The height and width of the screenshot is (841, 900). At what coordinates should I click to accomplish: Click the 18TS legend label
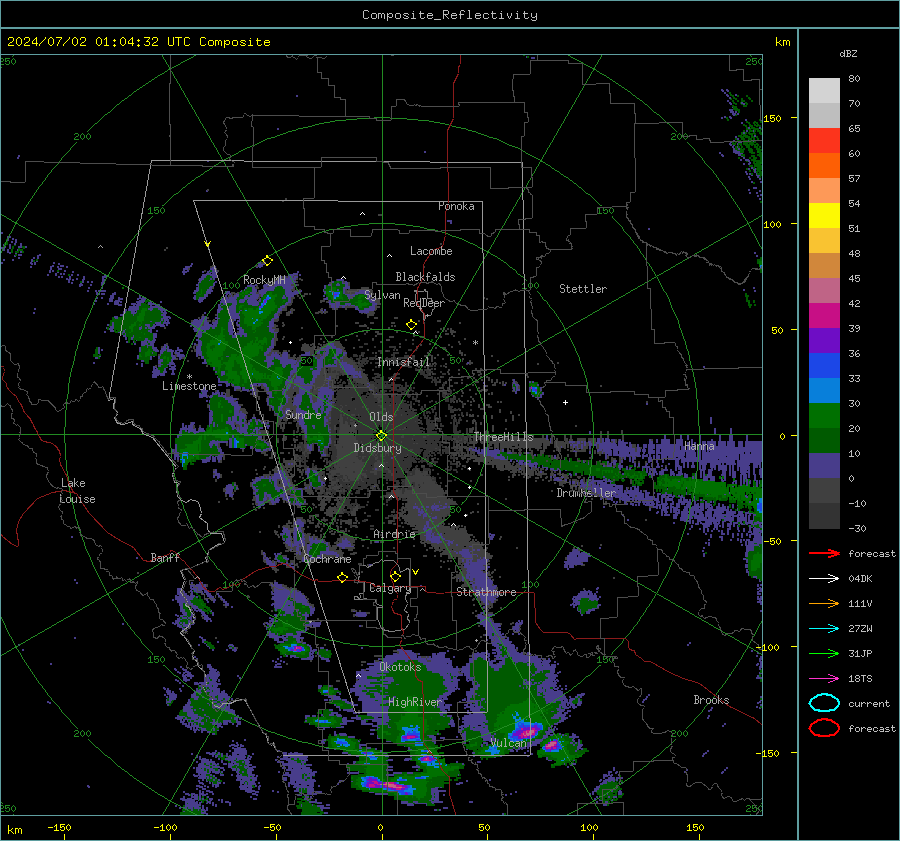(860, 679)
